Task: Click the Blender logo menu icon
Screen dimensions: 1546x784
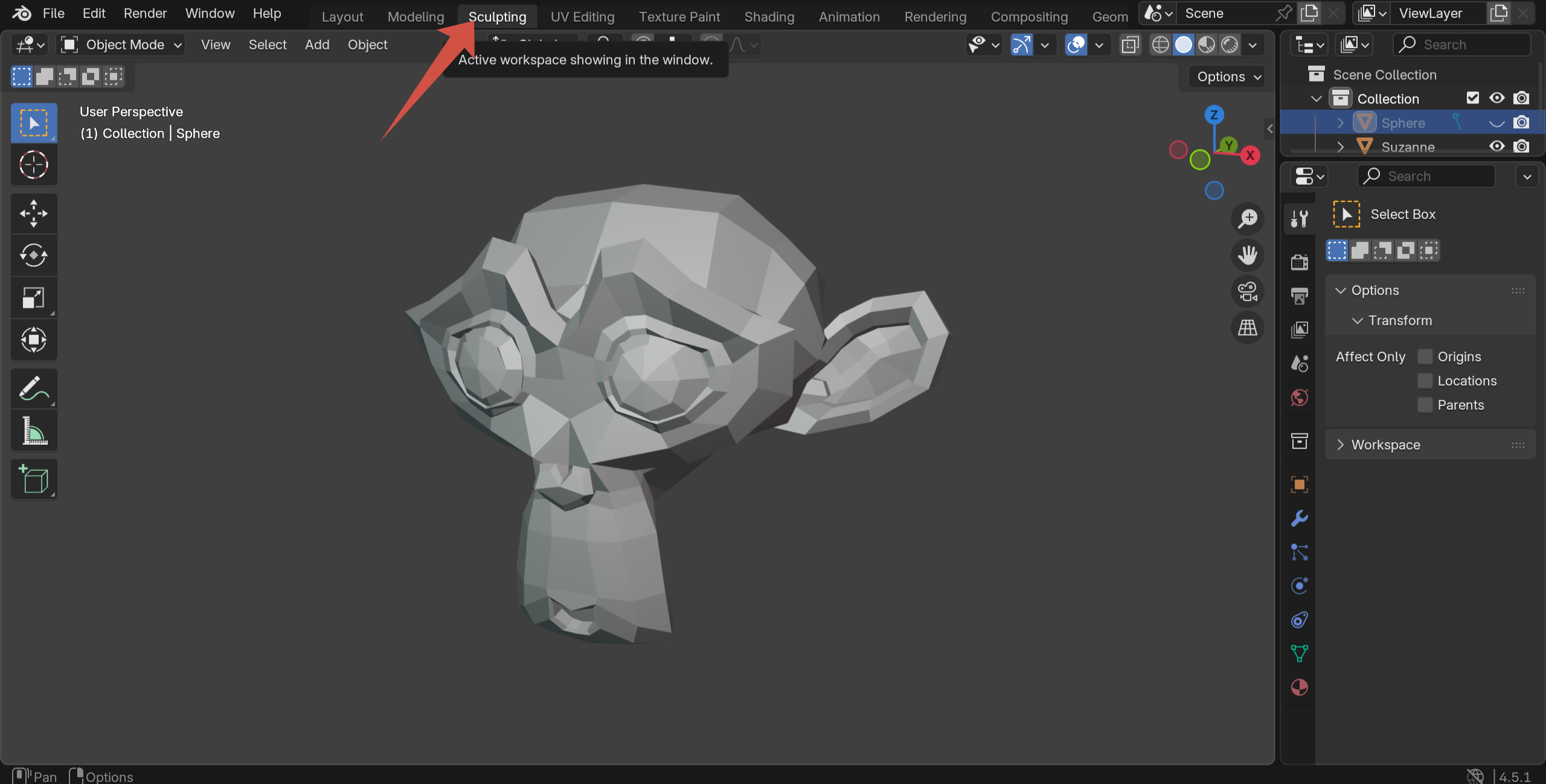Action: point(22,13)
